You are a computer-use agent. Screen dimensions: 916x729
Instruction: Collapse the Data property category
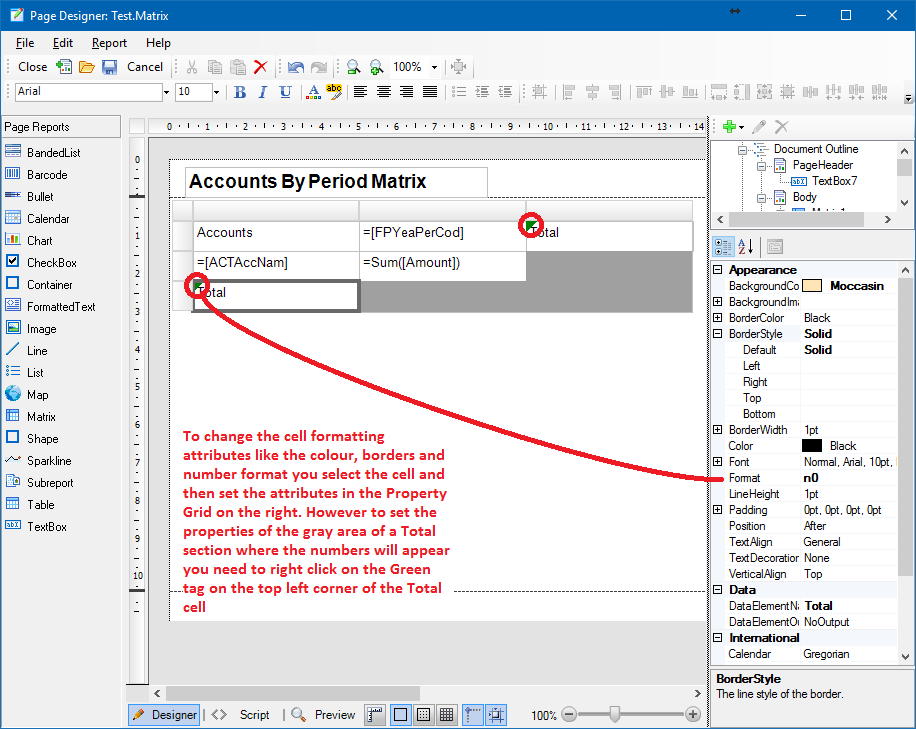click(718, 589)
